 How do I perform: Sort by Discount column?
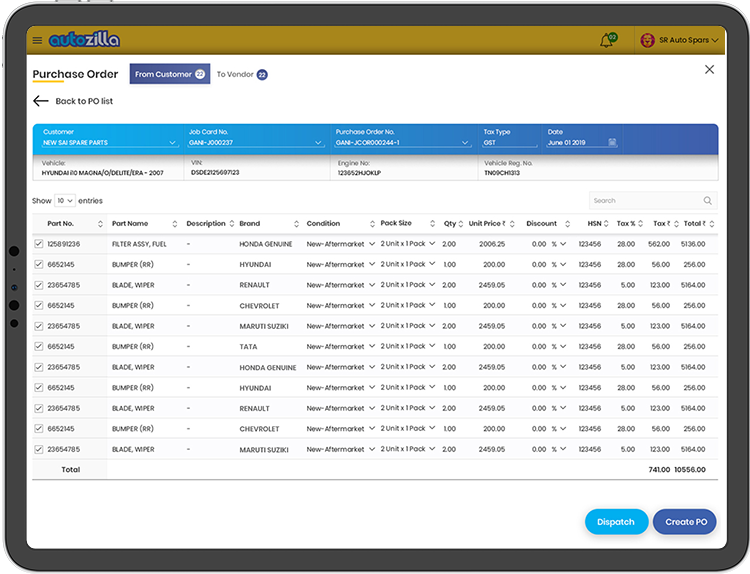tap(567, 224)
